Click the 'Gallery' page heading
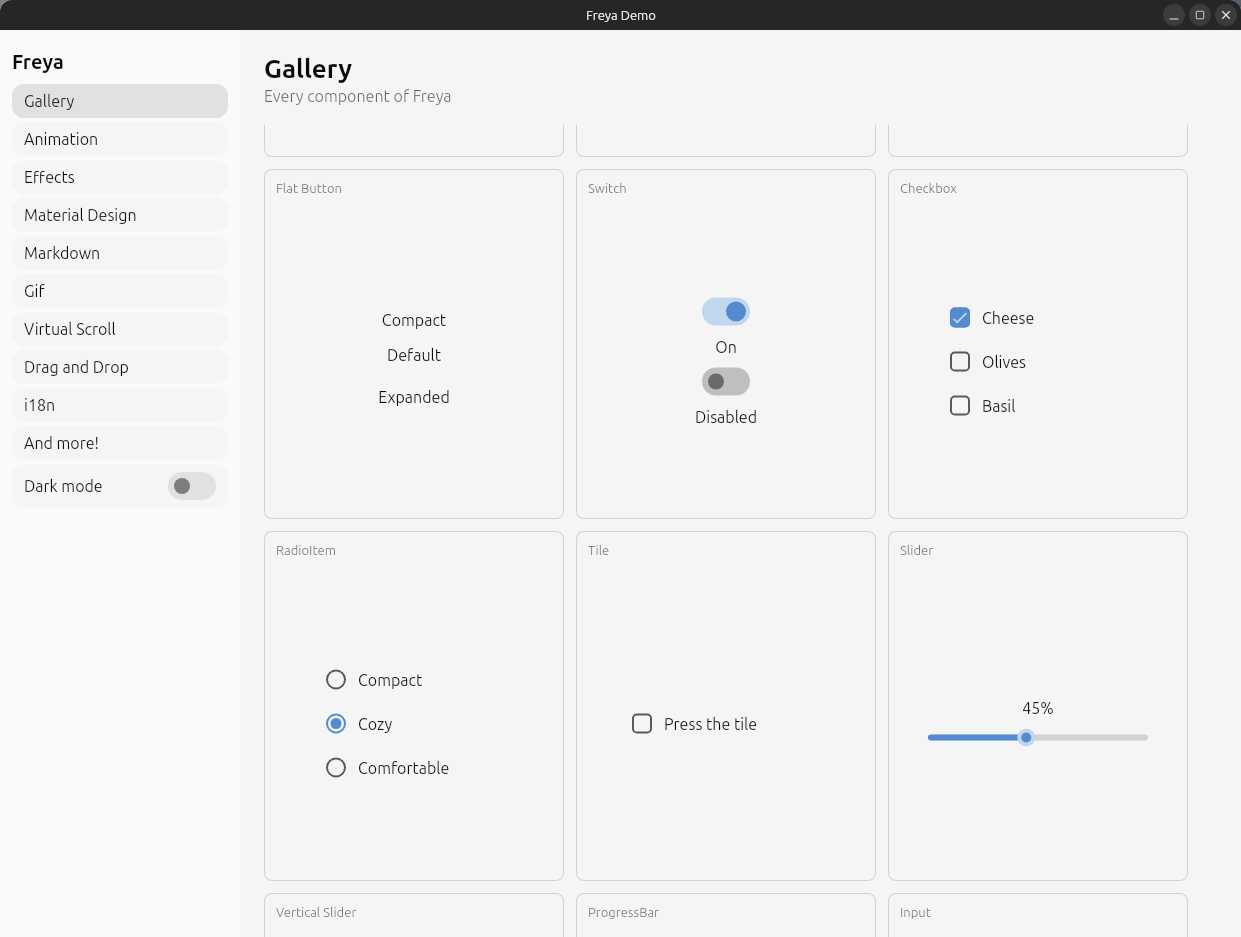This screenshot has height=937, width=1241. coord(308,69)
